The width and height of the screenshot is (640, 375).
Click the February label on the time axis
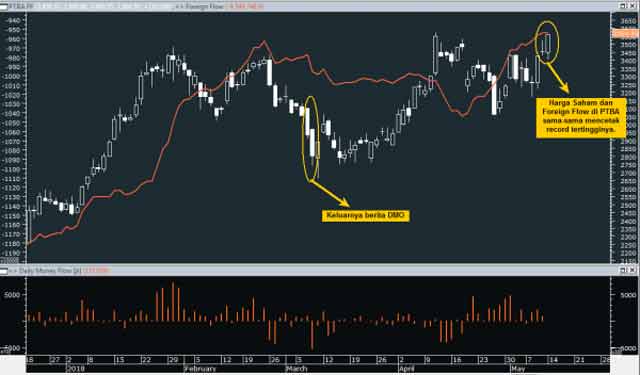[x=200, y=369]
